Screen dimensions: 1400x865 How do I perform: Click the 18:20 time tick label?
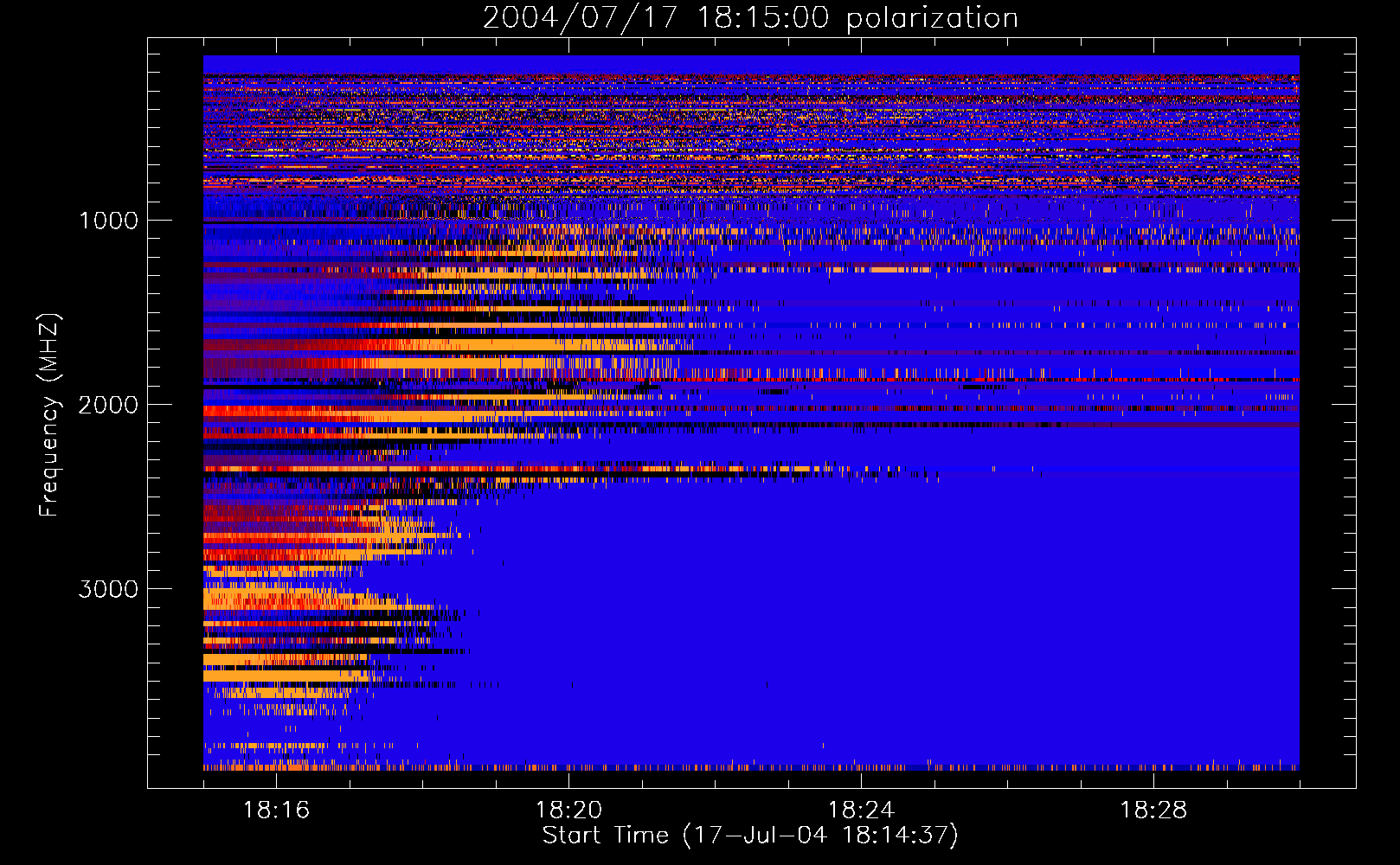(568, 811)
